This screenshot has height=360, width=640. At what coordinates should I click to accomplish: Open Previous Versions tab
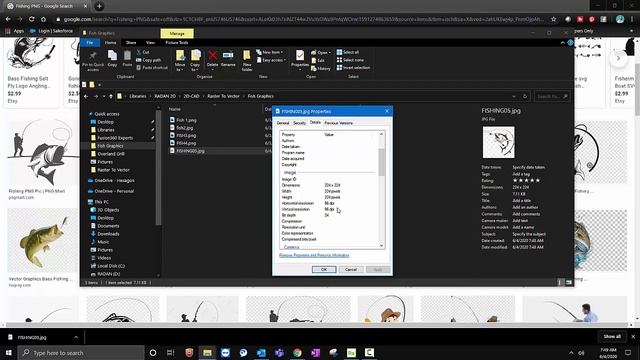pyautogui.click(x=338, y=123)
